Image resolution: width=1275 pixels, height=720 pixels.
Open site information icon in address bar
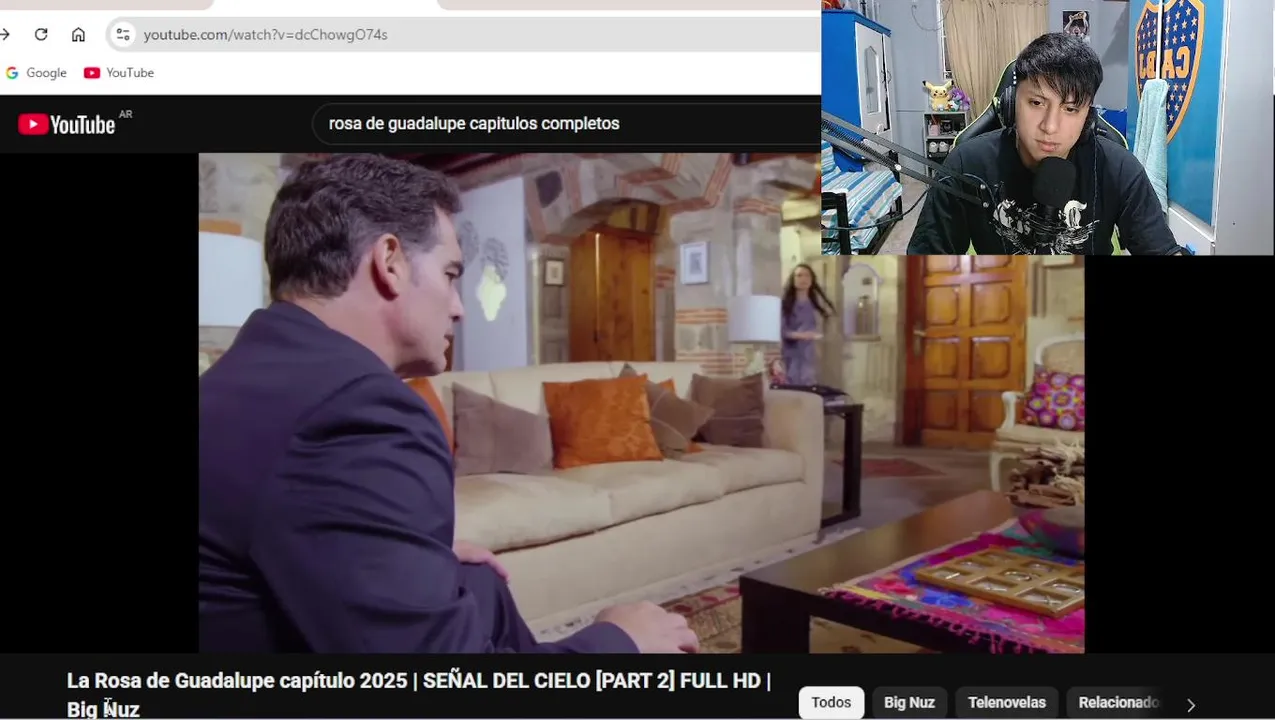click(x=122, y=34)
